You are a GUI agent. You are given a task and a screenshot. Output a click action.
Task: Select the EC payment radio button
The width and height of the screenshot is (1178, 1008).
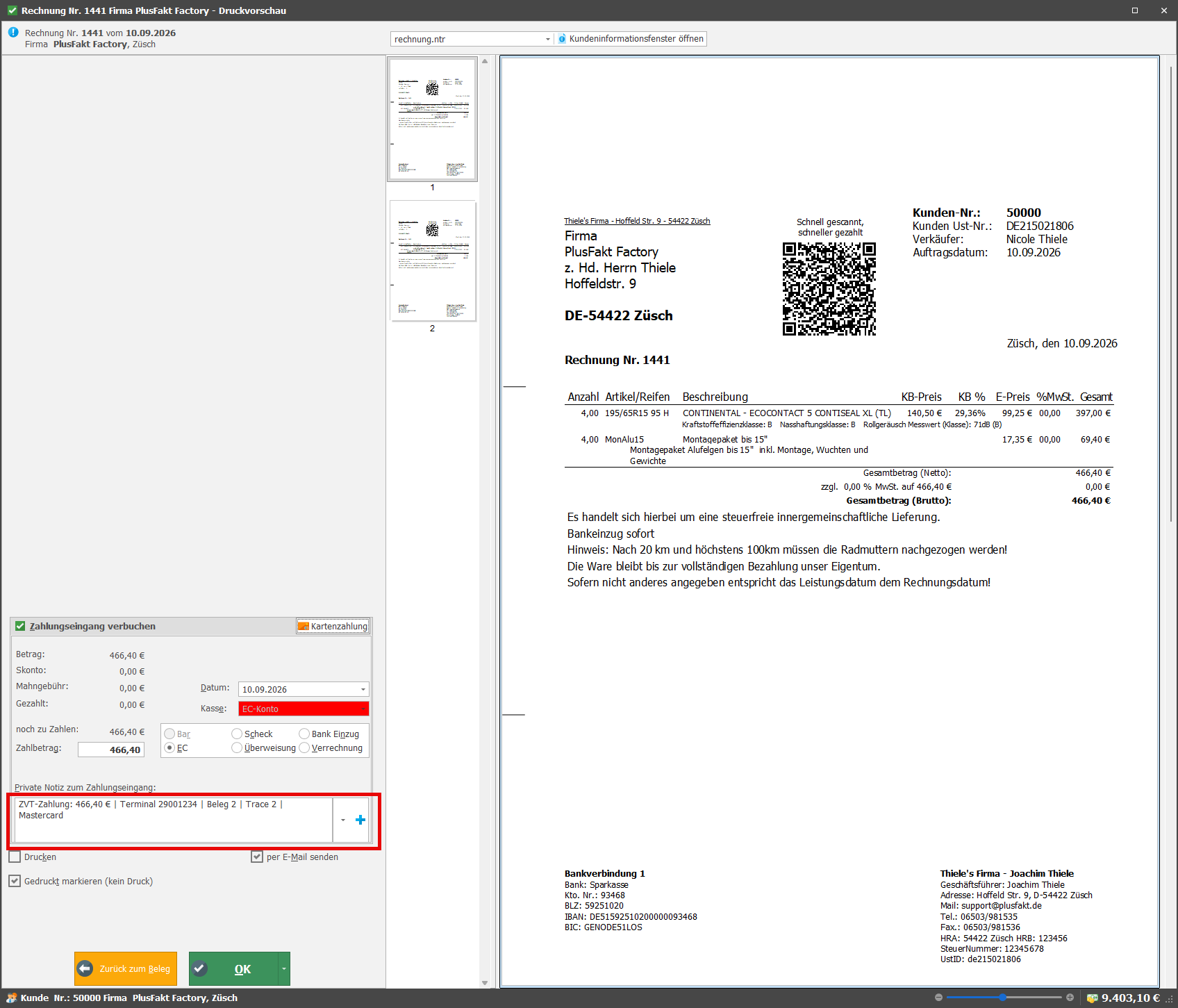[169, 747]
